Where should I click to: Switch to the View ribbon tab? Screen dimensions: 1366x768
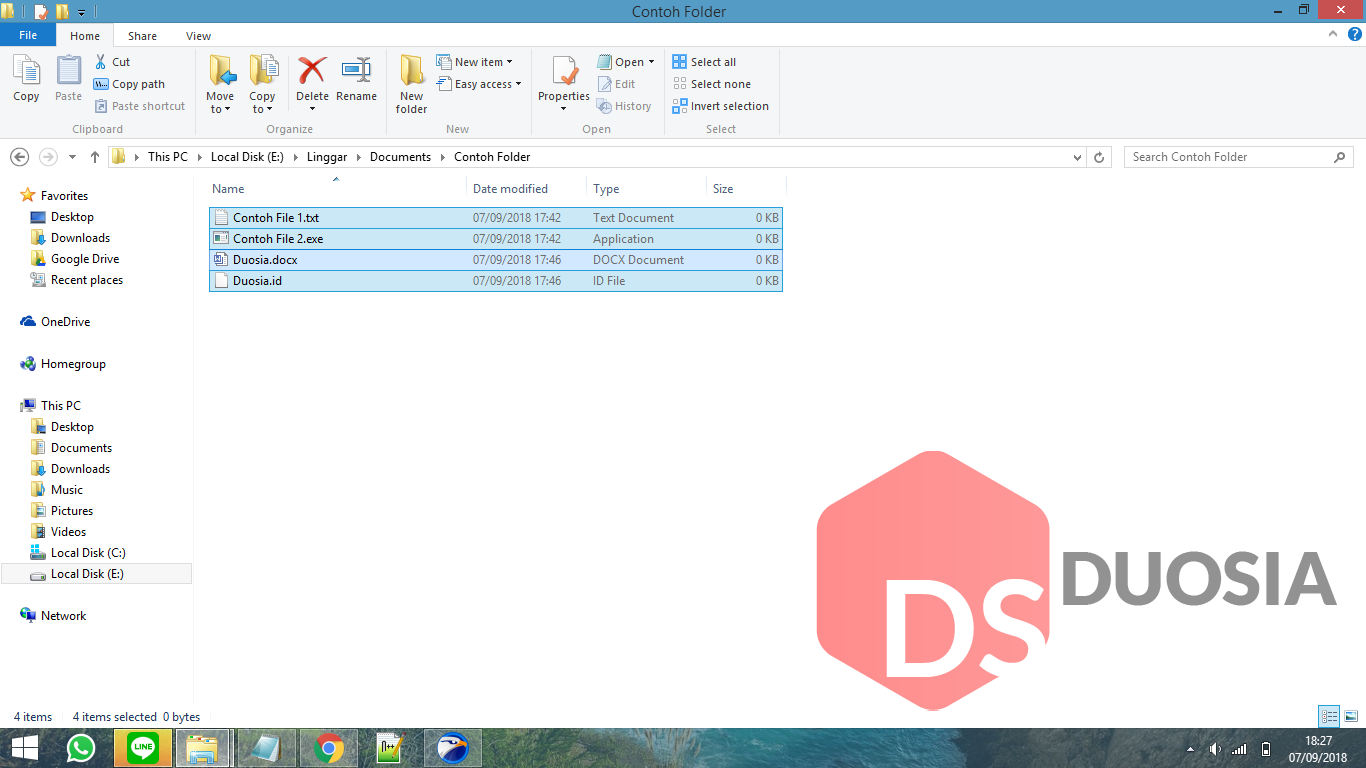[x=198, y=36]
